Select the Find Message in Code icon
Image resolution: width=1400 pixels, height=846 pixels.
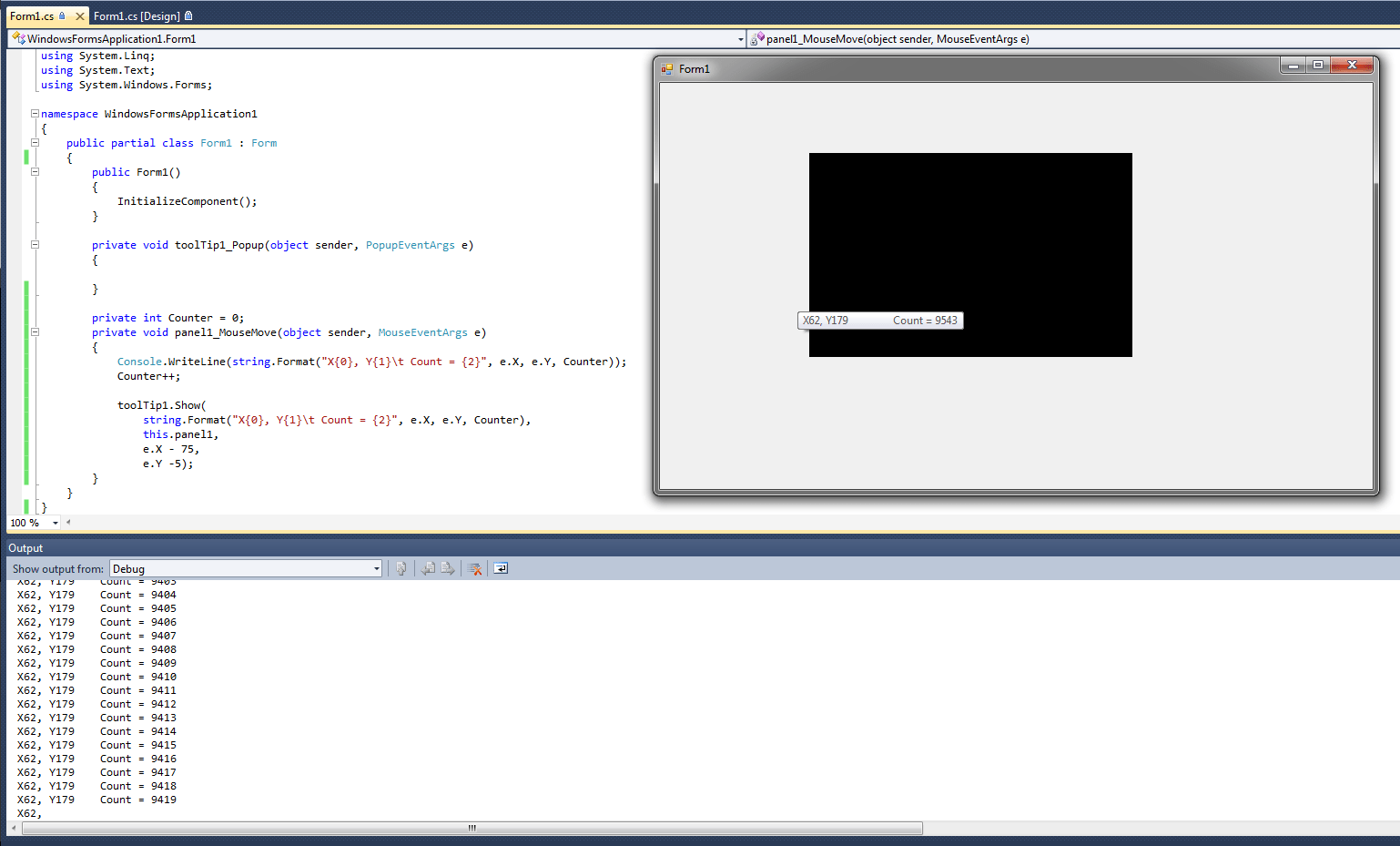point(401,568)
